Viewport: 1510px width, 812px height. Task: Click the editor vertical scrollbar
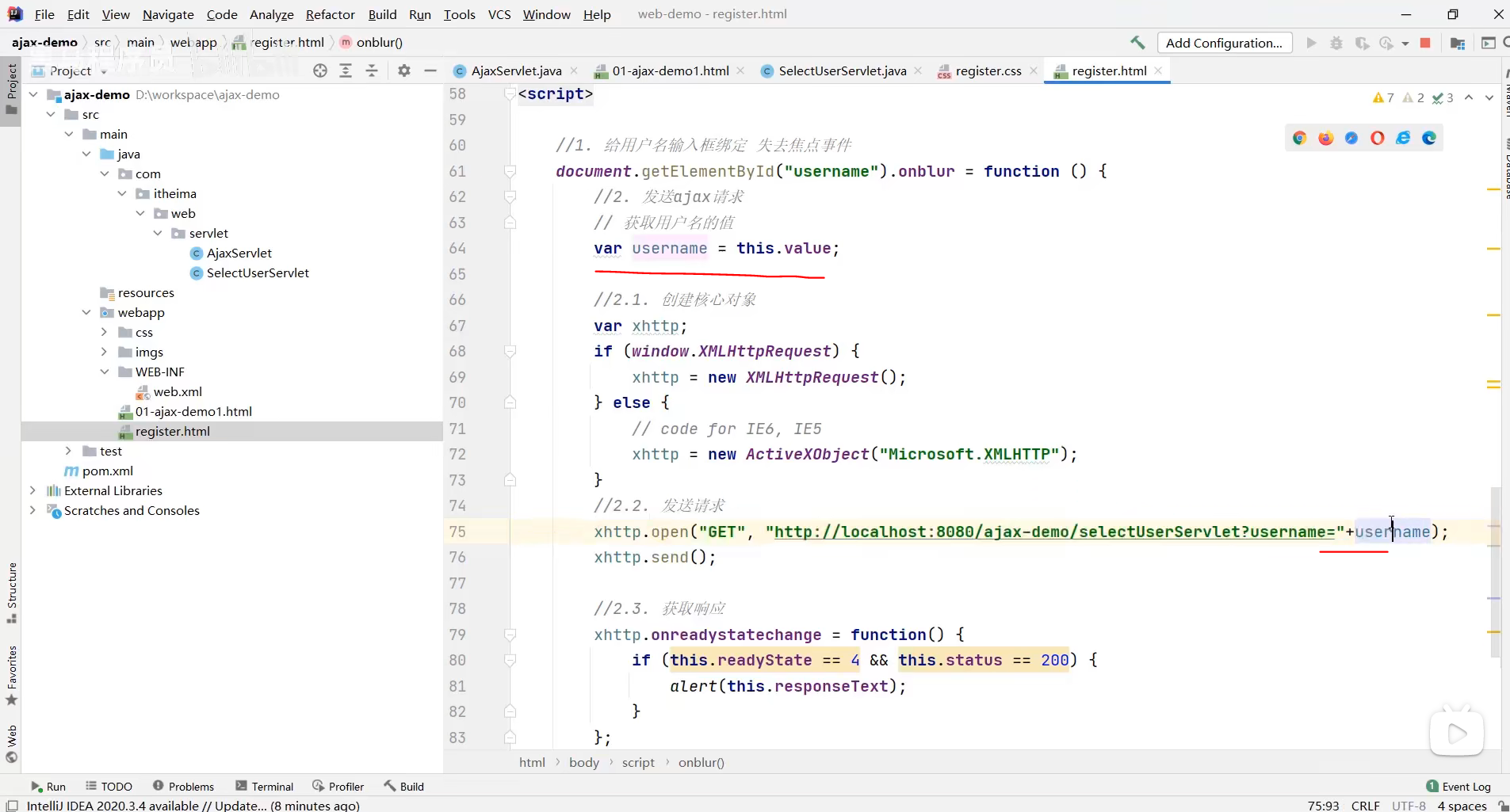1495,570
